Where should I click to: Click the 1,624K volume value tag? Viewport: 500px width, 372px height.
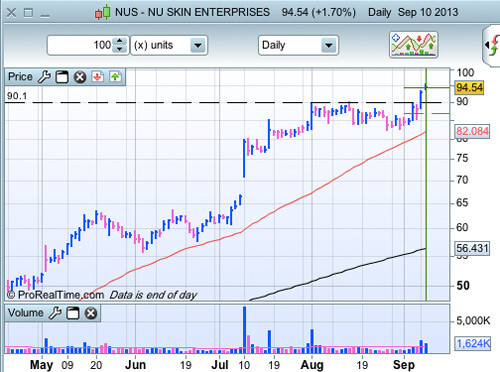coord(473,343)
